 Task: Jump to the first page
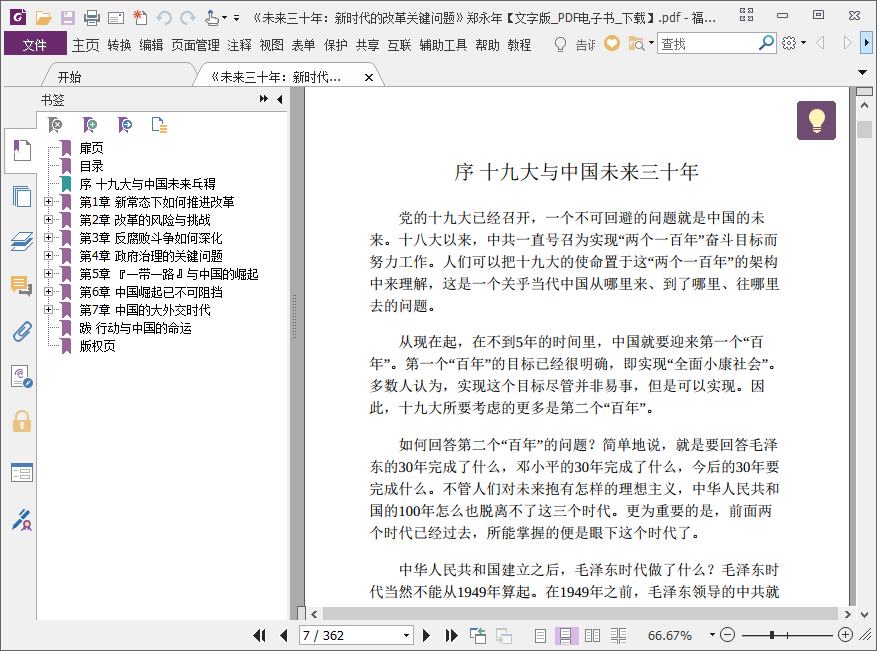(x=260, y=635)
